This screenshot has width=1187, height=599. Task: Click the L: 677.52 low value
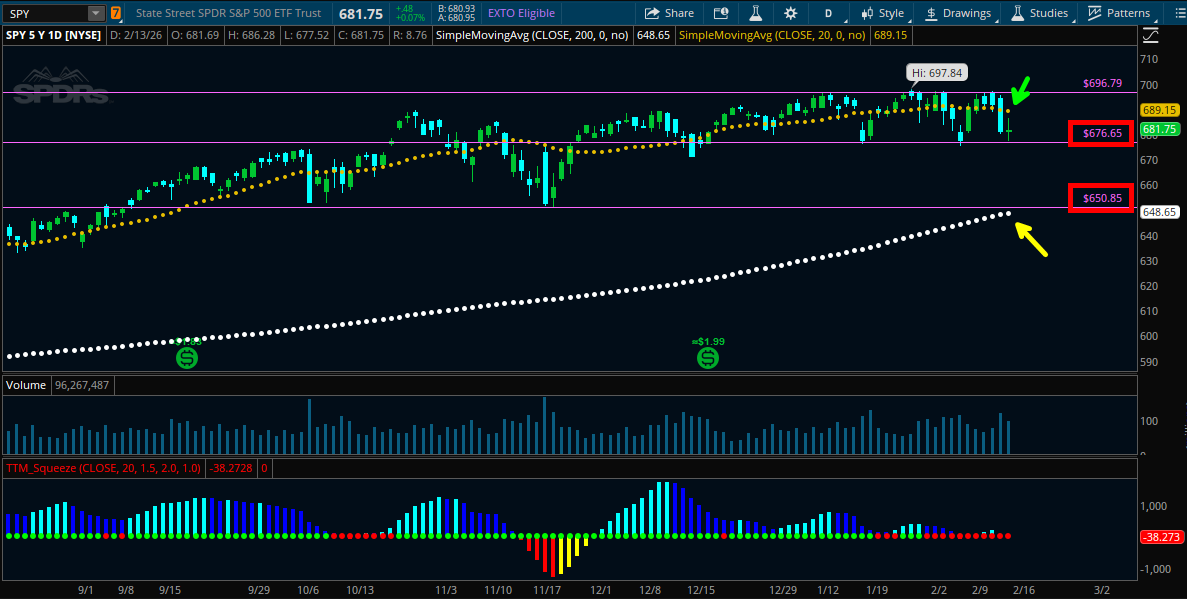tap(307, 35)
